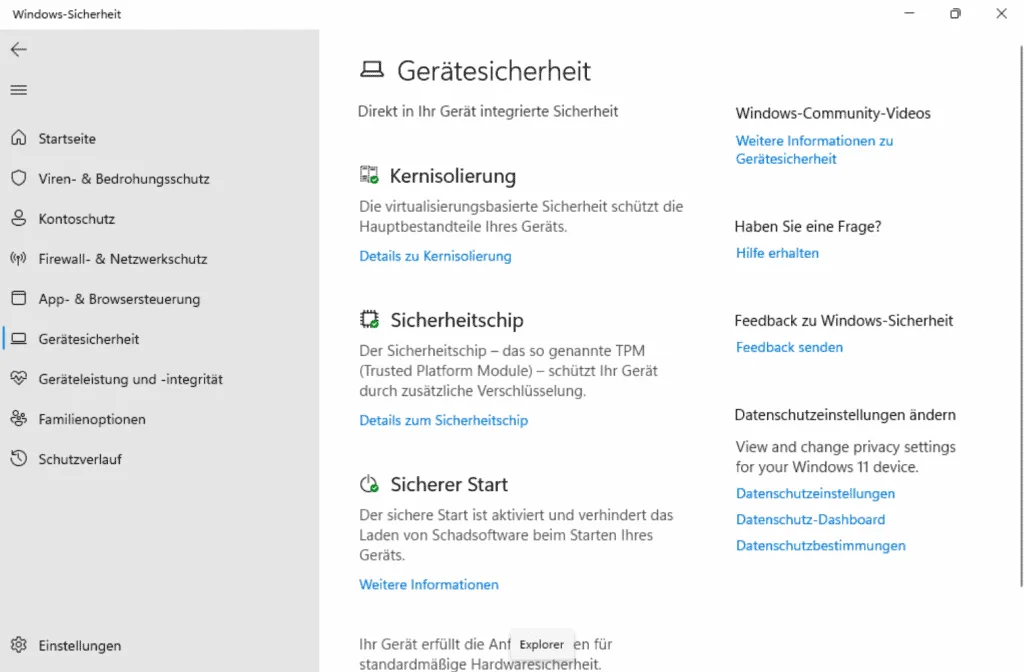Click the Geräteleistung heart icon

click(19, 379)
